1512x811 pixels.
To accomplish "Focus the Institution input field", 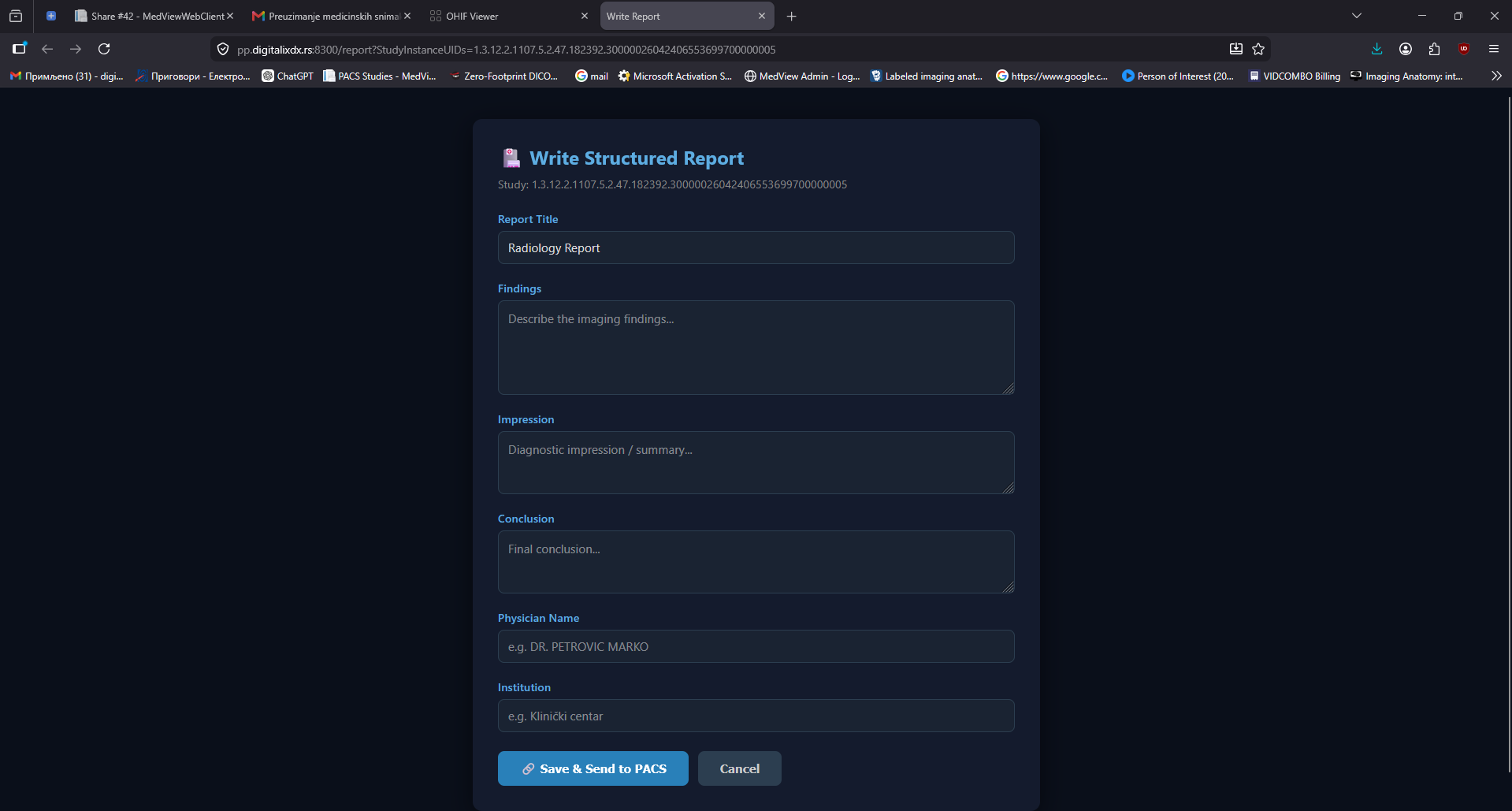I will 756,716.
